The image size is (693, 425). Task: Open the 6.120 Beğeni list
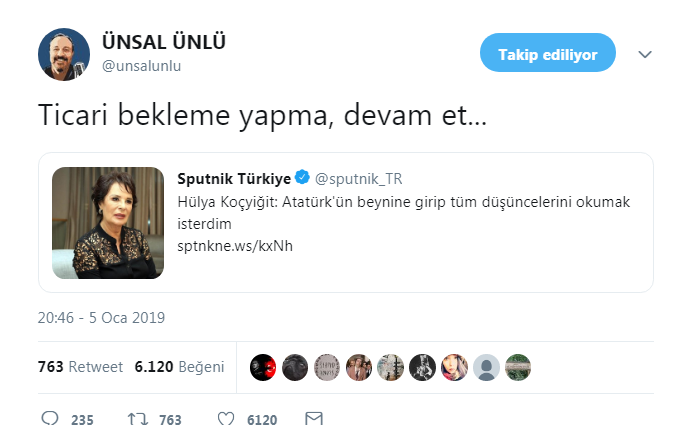tap(179, 367)
